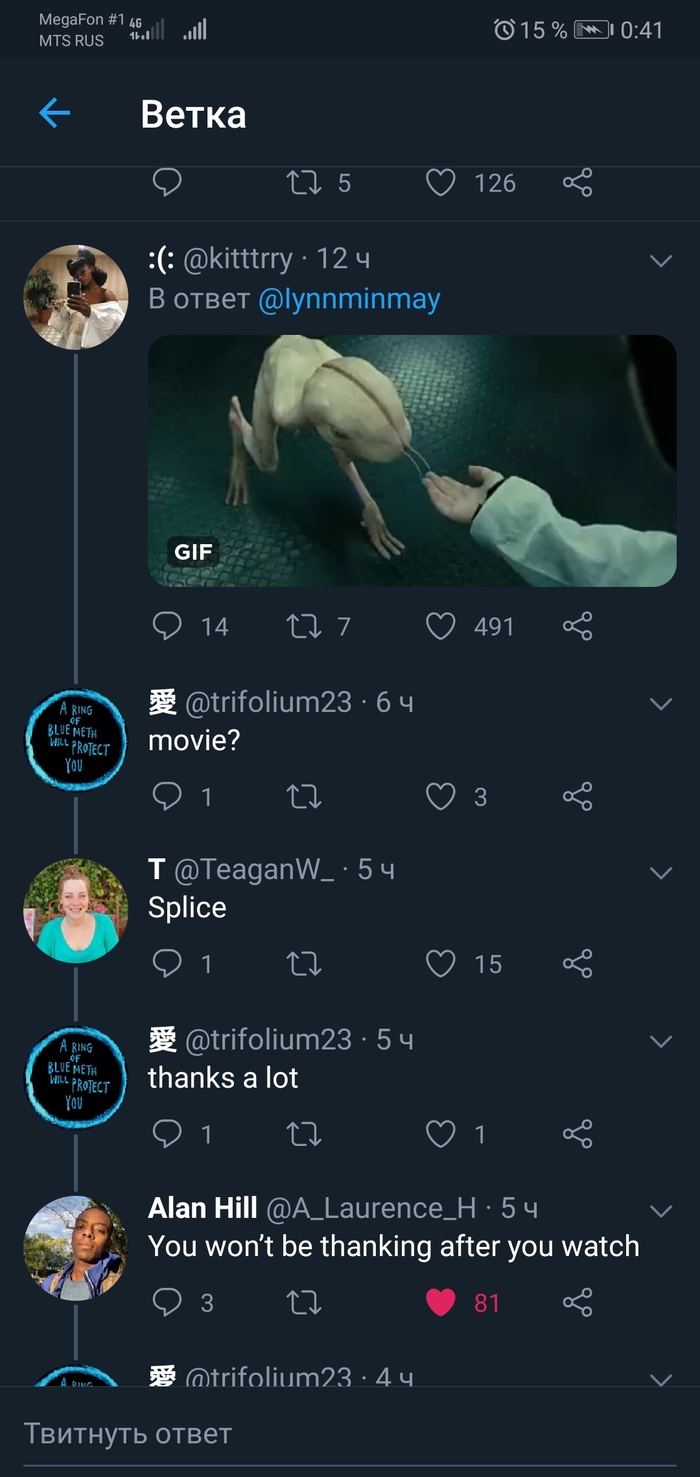Tap the Твитнуть ответ reply field
Image resolution: width=700 pixels, height=1477 pixels.
350,1433
